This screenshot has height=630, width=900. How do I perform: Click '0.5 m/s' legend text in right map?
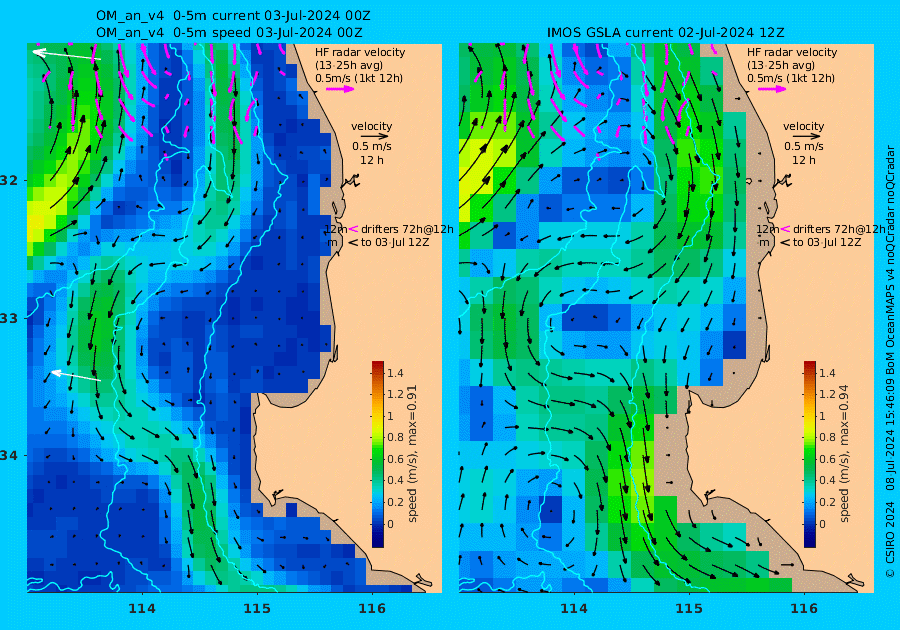[804, 146]
